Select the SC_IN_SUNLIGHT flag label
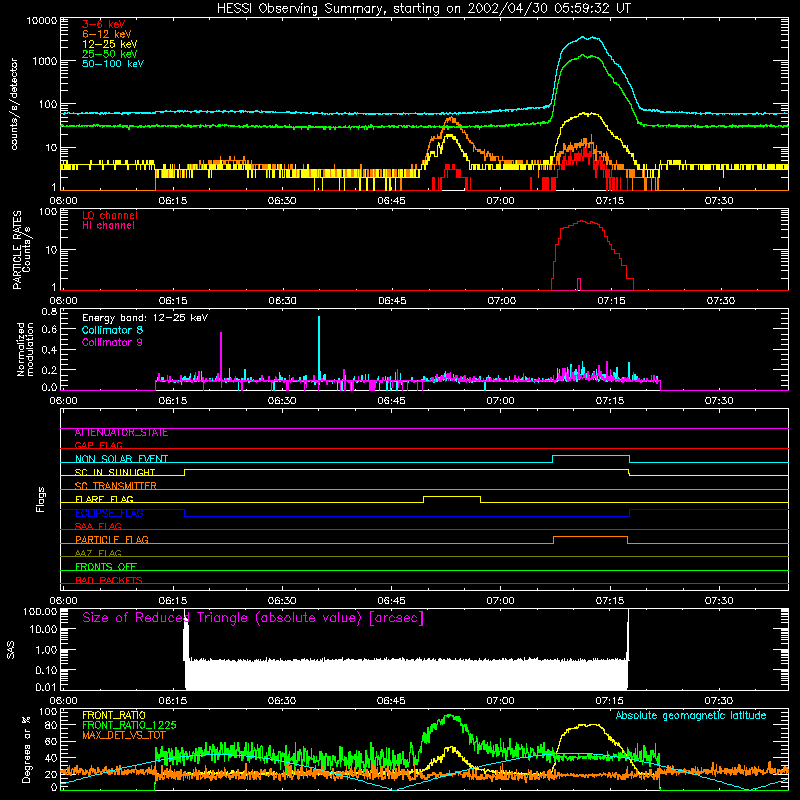 click(115, 472)
